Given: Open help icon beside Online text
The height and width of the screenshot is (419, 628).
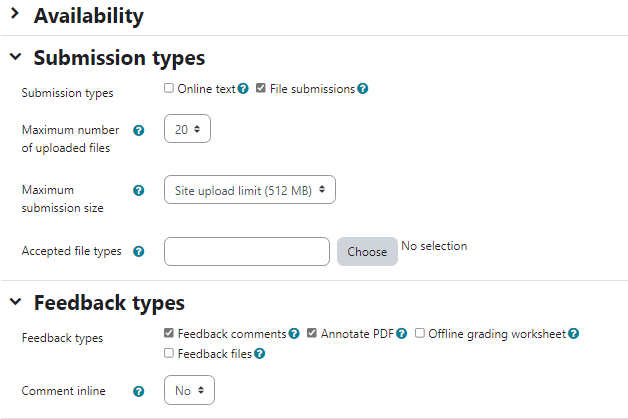Looking at the screenshot, I should point(243,89).
